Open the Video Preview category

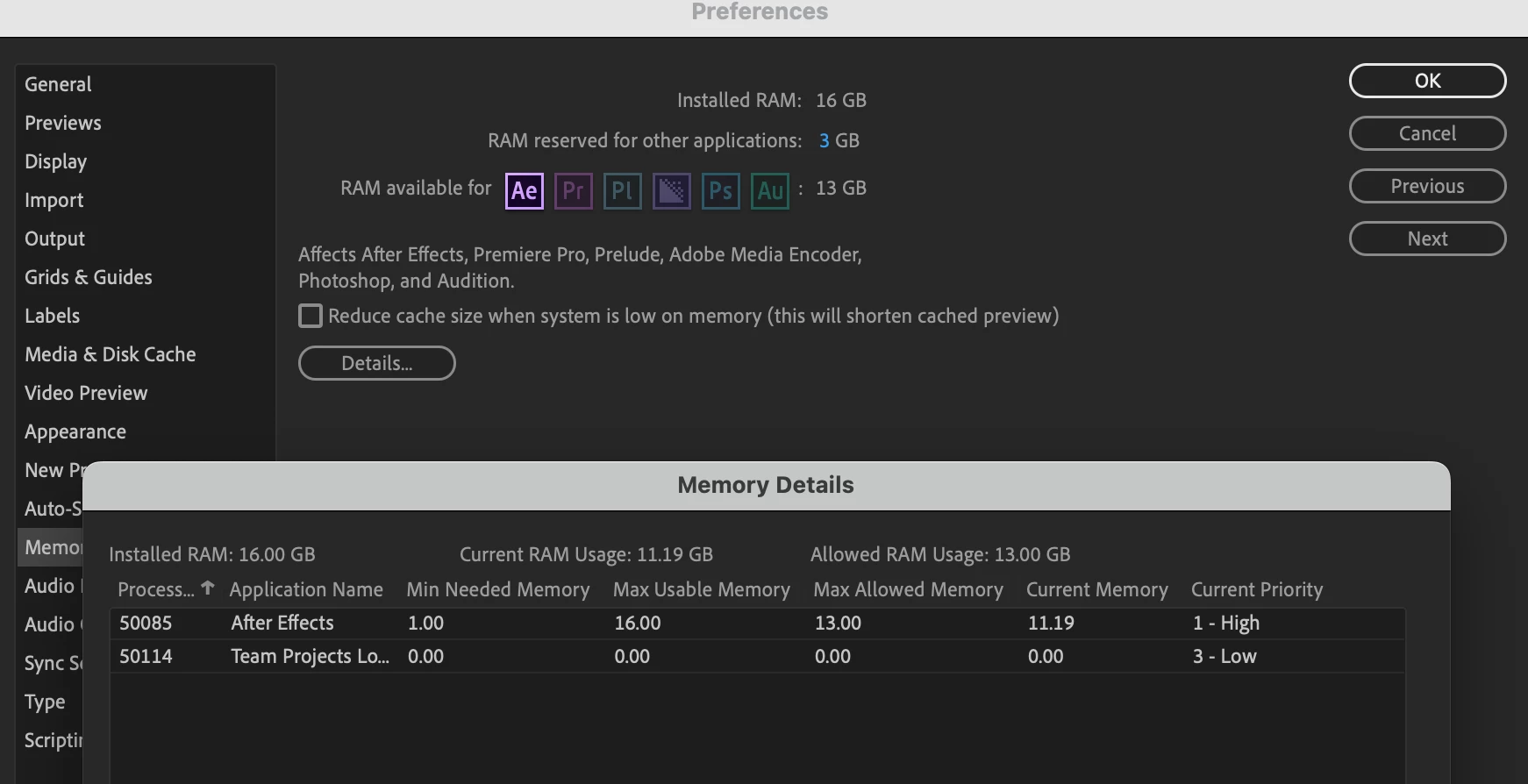86,393
